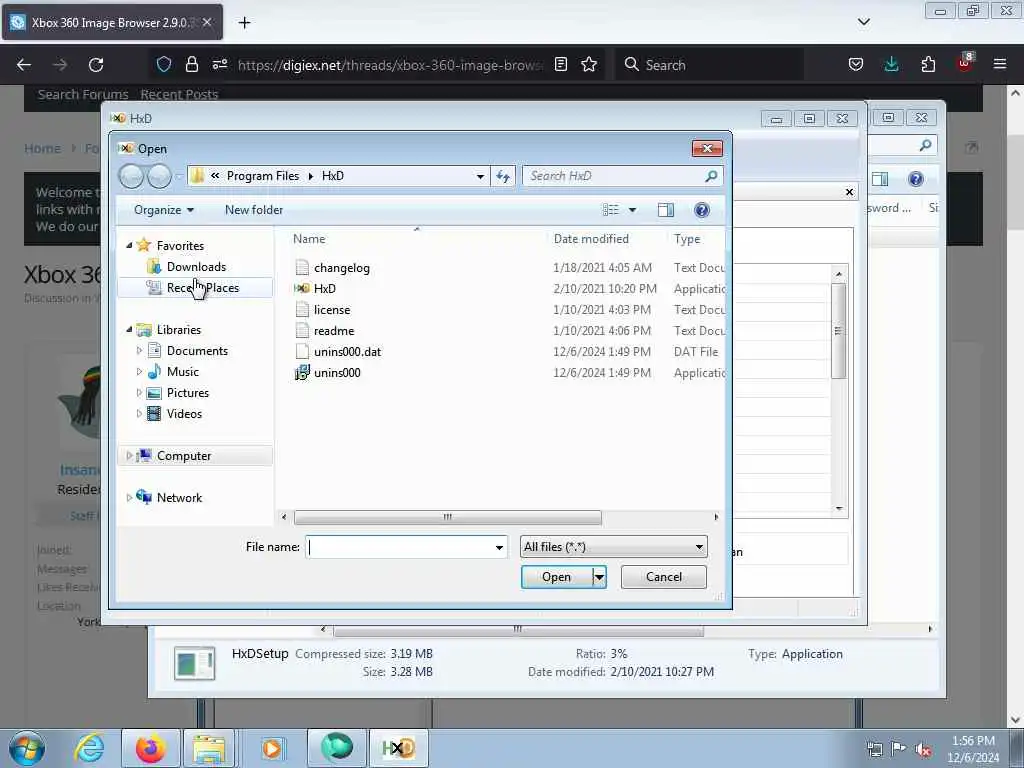The height and width of the screenshot is (768, 1024).
Task: Select Computer in the navigation pane
Action: pyautogui.click(x=184, y=456)
